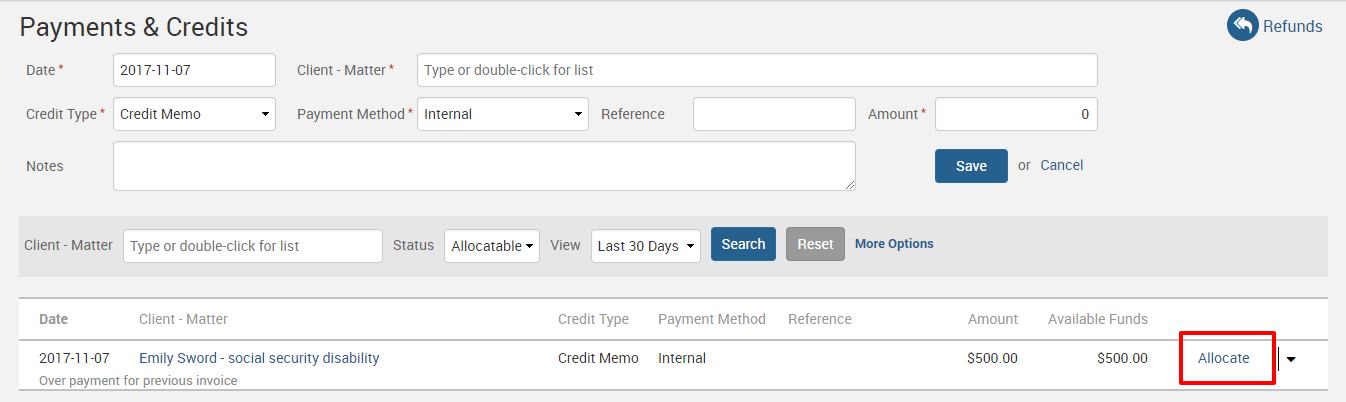Click the Save button

[970, 166]
